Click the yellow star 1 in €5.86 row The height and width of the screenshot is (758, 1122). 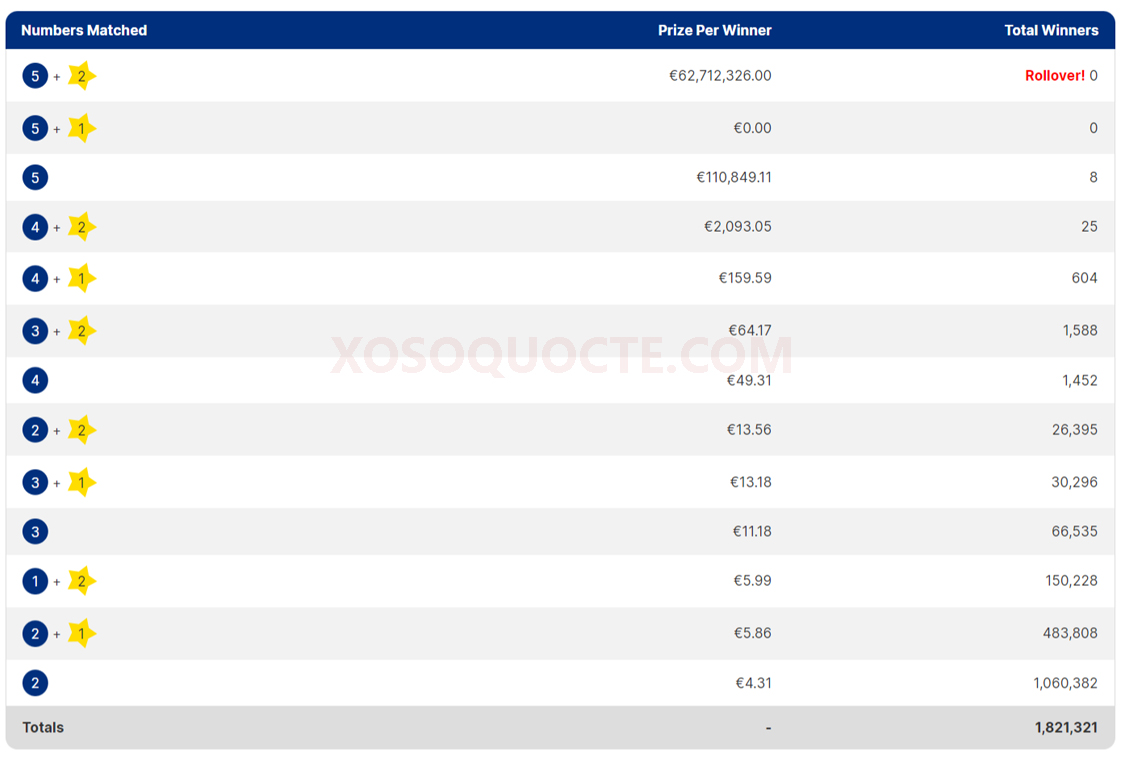pyautogui.click(x=82, y=633)
